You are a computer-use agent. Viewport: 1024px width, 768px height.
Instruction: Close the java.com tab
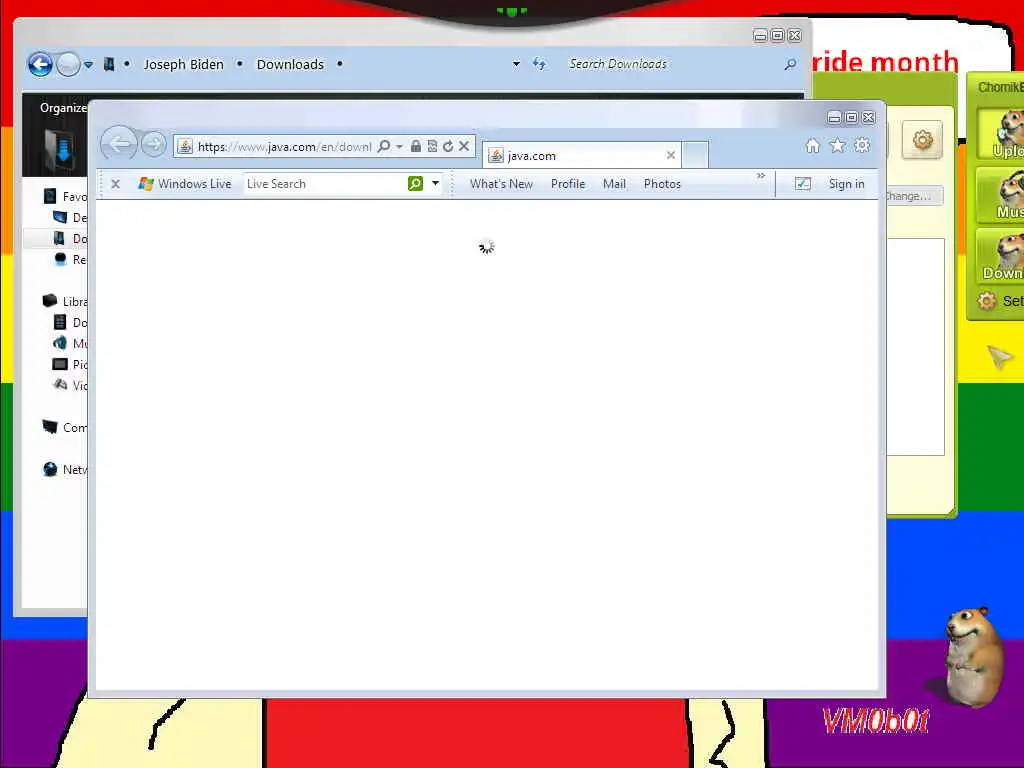(671, 155)
